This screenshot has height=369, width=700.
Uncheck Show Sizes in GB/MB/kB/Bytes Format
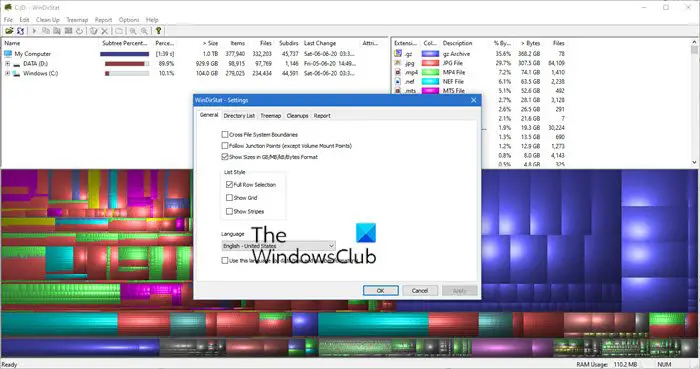click(225, 157)
